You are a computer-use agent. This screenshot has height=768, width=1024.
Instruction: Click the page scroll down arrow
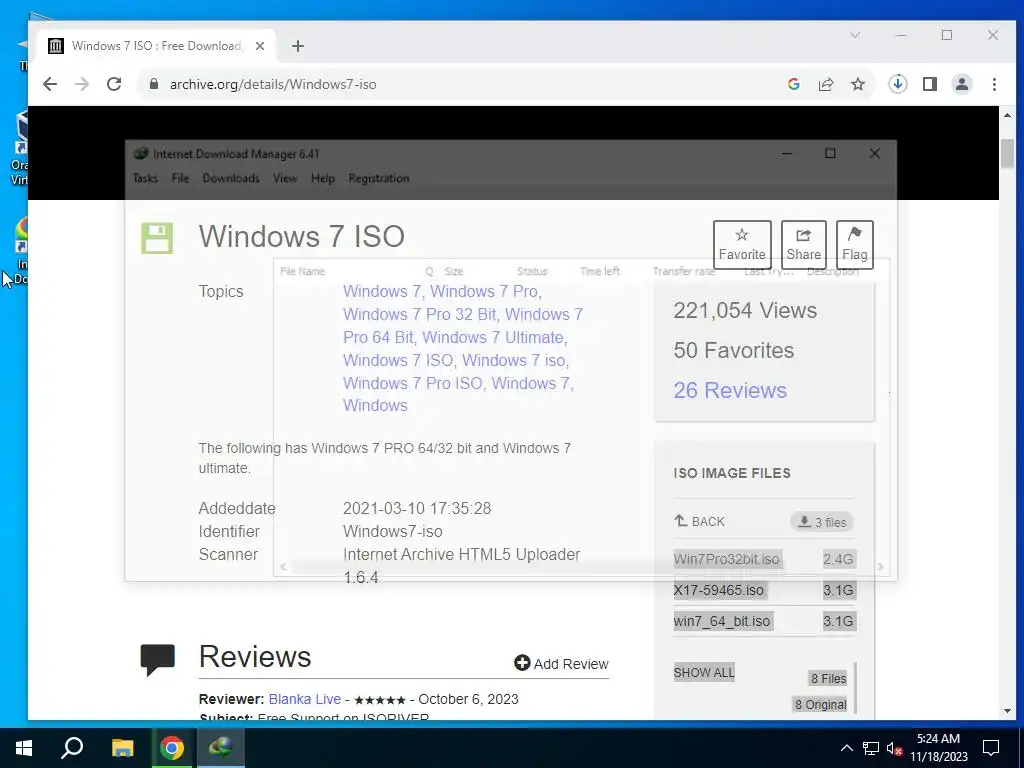tap(1007, 711)
